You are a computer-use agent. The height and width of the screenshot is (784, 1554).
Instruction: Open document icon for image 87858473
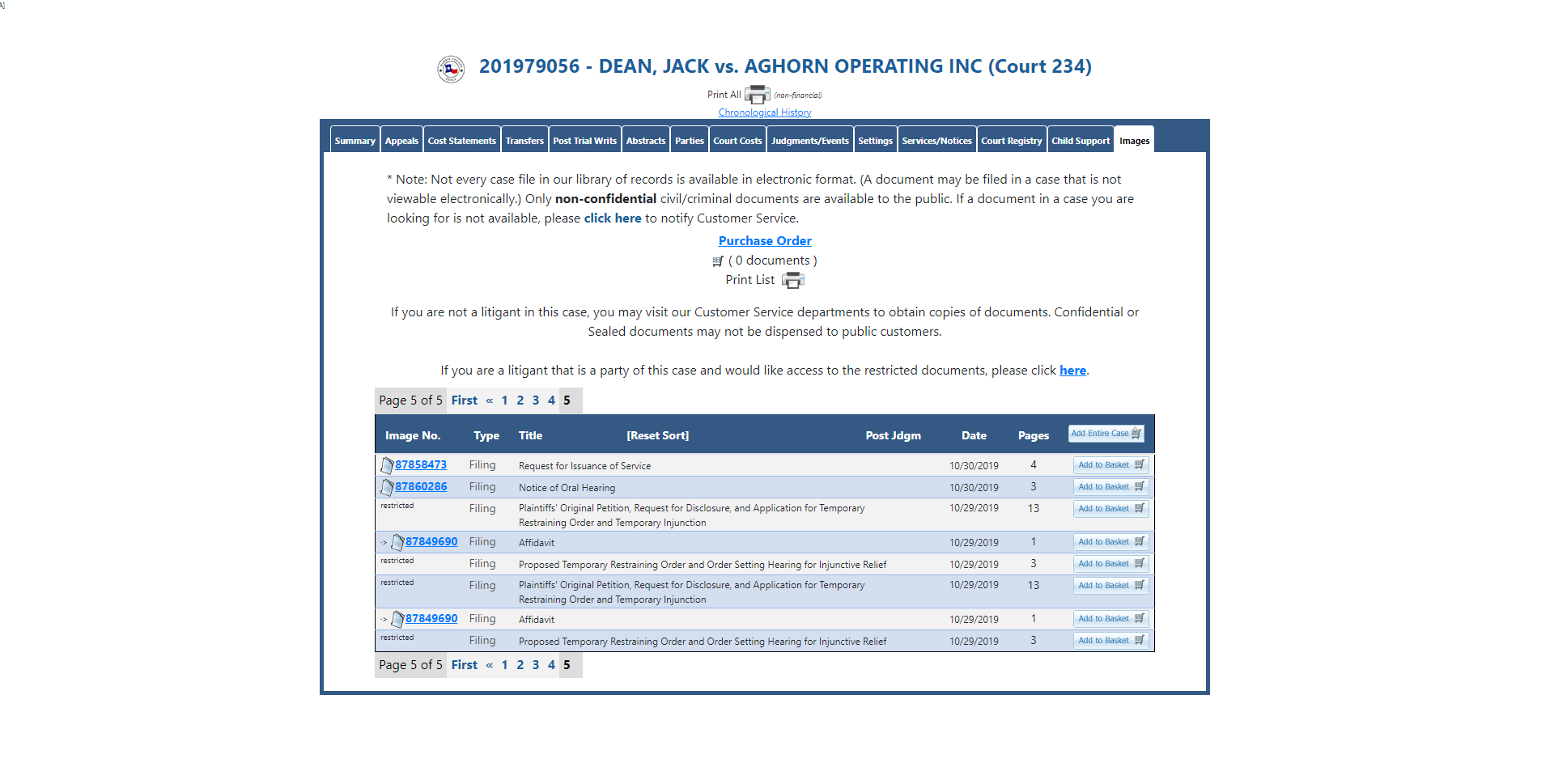(388, 465)
